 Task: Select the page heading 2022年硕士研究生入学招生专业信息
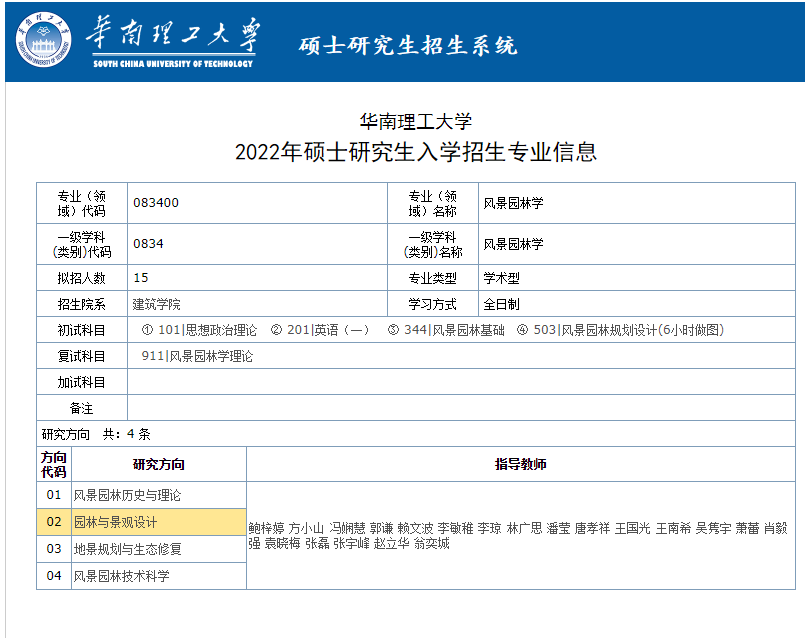pos(416,152)
